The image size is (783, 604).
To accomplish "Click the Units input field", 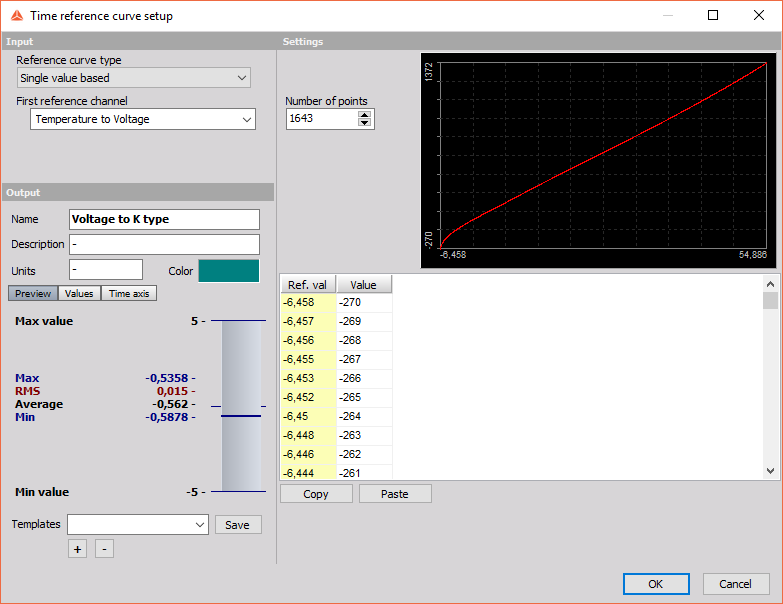I will [x=106, y=270].
